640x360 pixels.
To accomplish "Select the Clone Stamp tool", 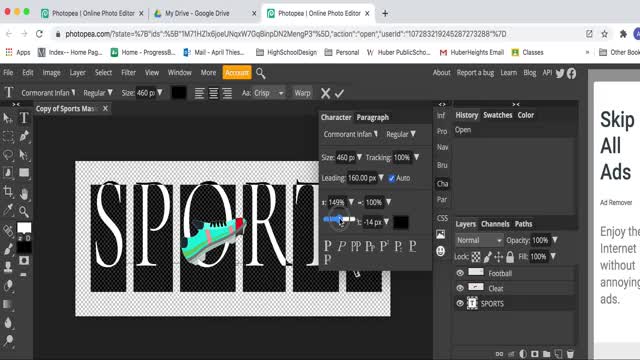I will pos(8,267).
